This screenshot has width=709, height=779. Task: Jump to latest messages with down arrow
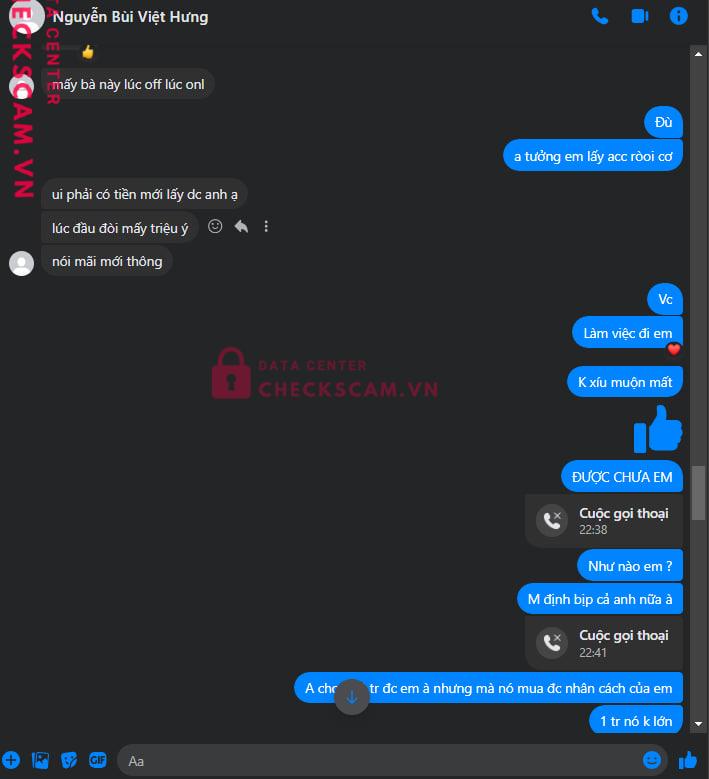(352, 697)
